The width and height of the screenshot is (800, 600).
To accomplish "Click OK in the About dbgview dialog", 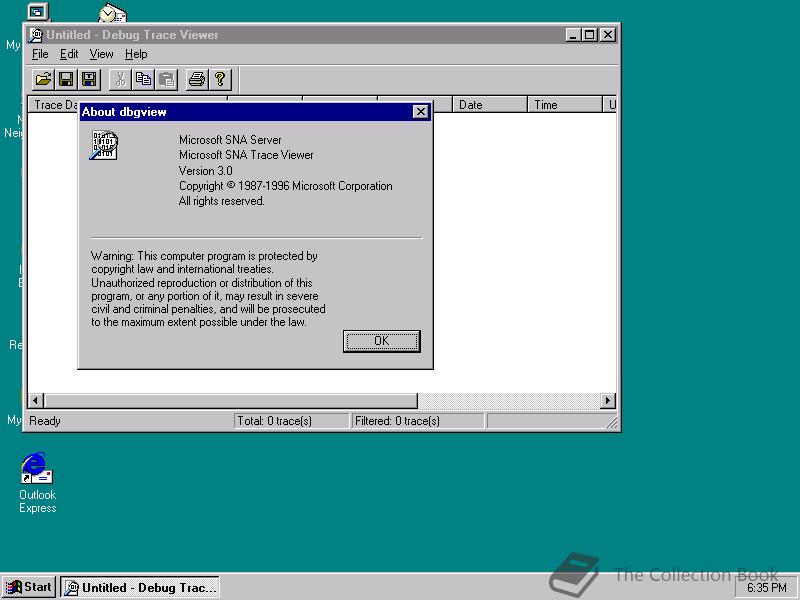I will 382,341.
